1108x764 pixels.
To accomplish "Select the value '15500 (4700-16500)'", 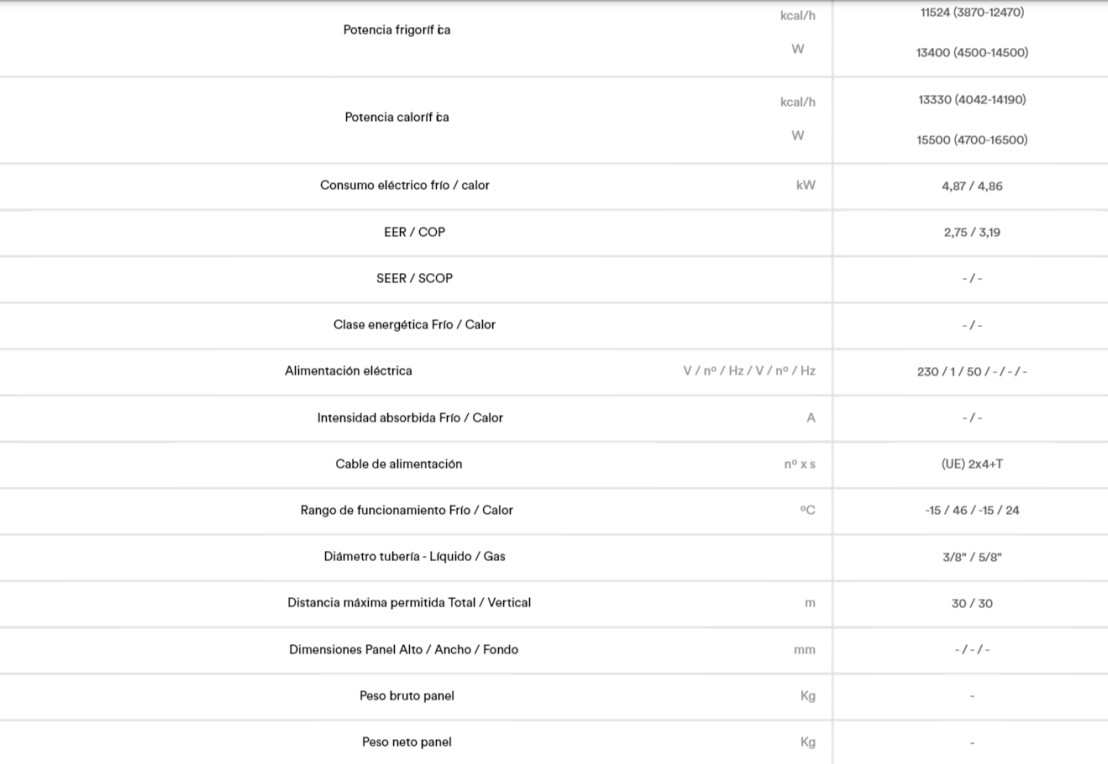I will (972, 140).
